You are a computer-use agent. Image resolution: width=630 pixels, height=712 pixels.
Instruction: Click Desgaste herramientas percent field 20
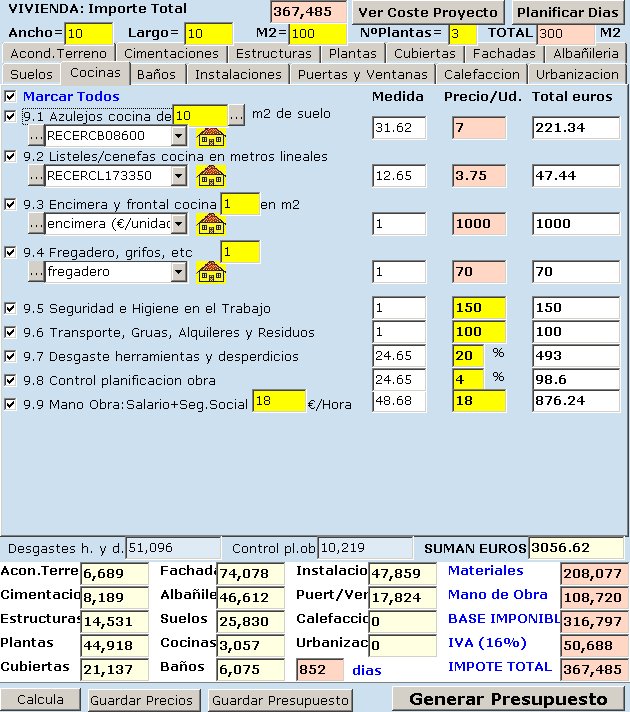coord(468,356)
